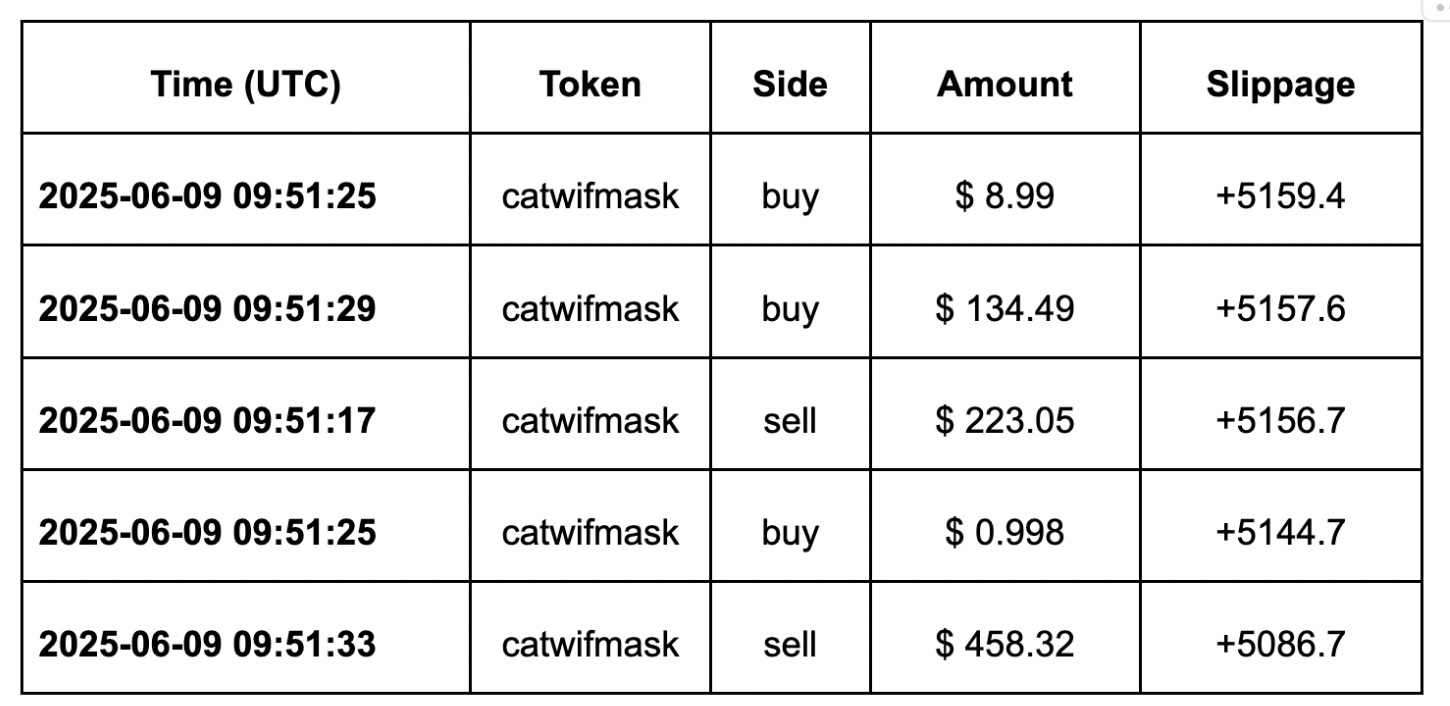This screenshot has width=1450, height=706.
Task: Select the 09:51:29 timestamp cell
Action: pos(246,308)
